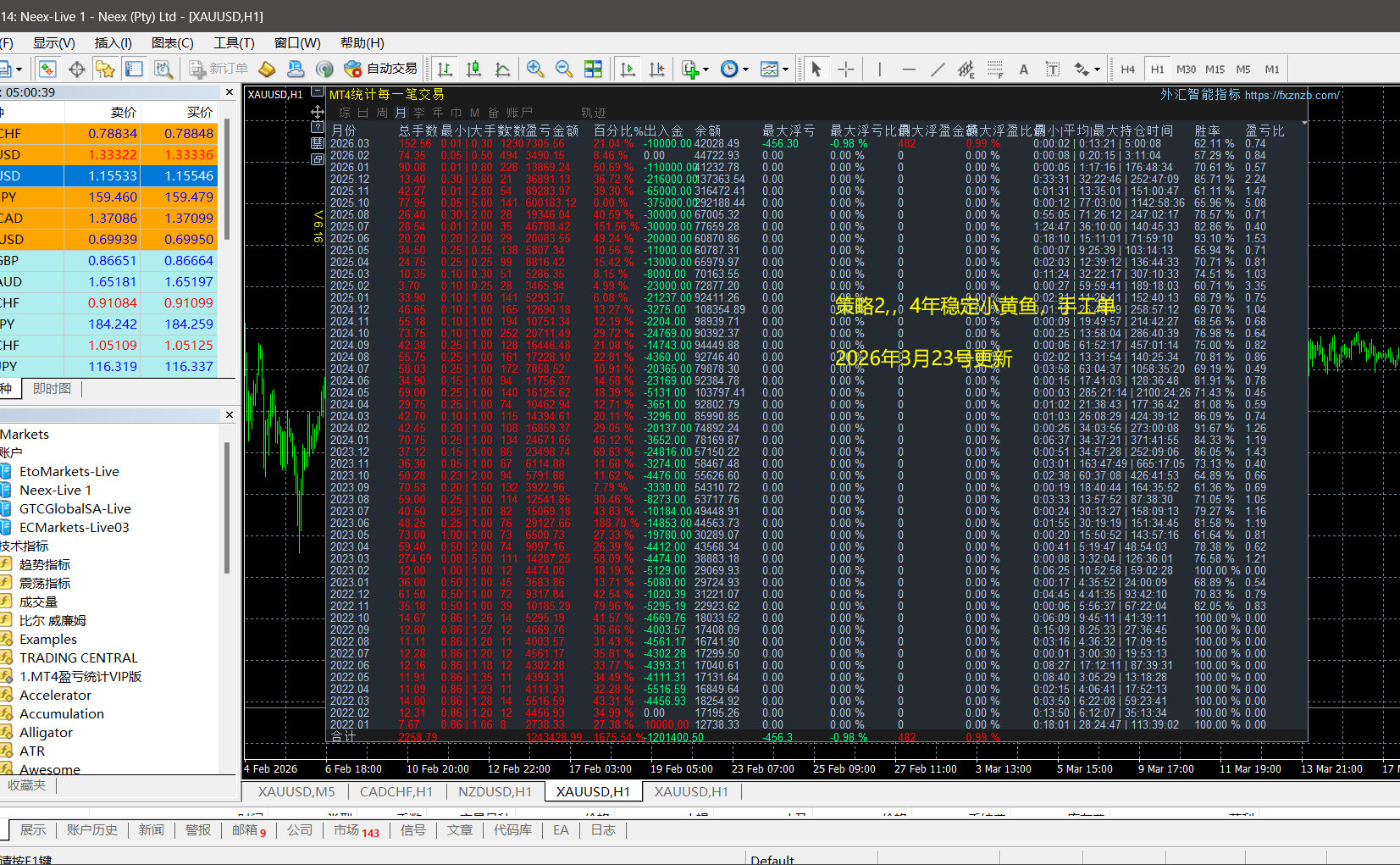Viewport: 1400px width, 865px height.
Task: Click the navigator panel vertical scrollbar
Action: [227, 508]
